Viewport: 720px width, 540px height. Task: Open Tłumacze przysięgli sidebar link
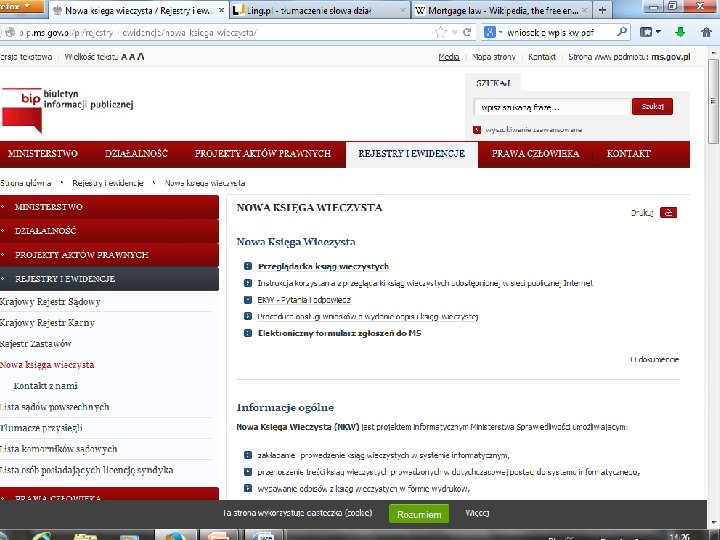pyautogui.click(x=41, y=428)
